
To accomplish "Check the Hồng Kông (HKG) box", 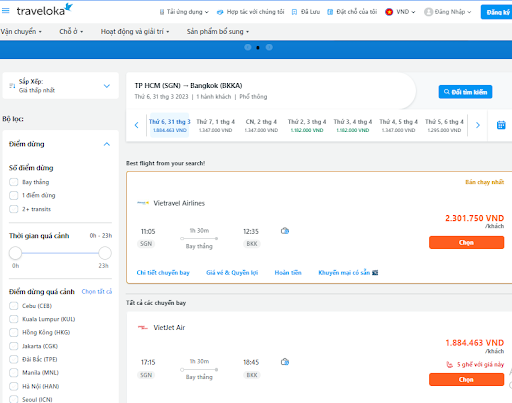I will (x=14, y=332).
